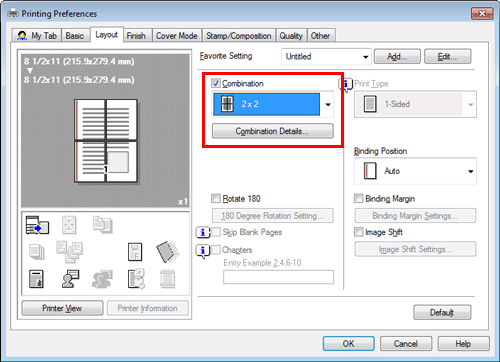This screenshot has height=362, width=500.
Task: Restore settings with the Default button
Action: tap(442, 313)
